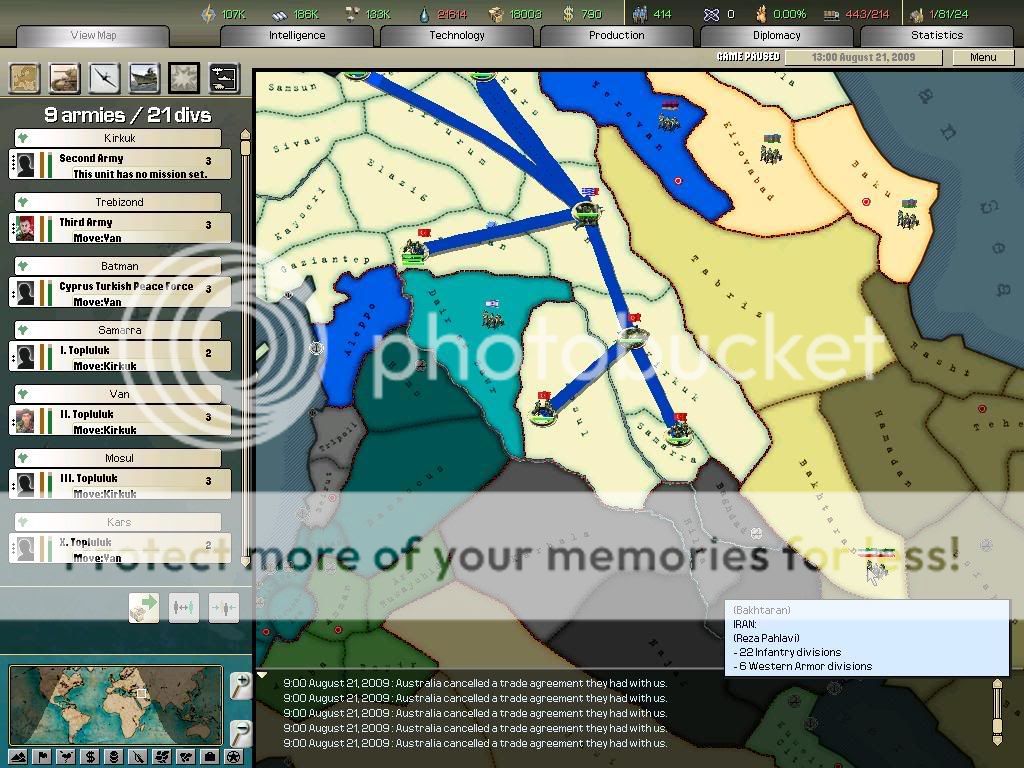Image resolution: width=1024 pixels, height=768 pixels.
Task: Select the Third Army unit entry
Action: click(x=120, y=229)
